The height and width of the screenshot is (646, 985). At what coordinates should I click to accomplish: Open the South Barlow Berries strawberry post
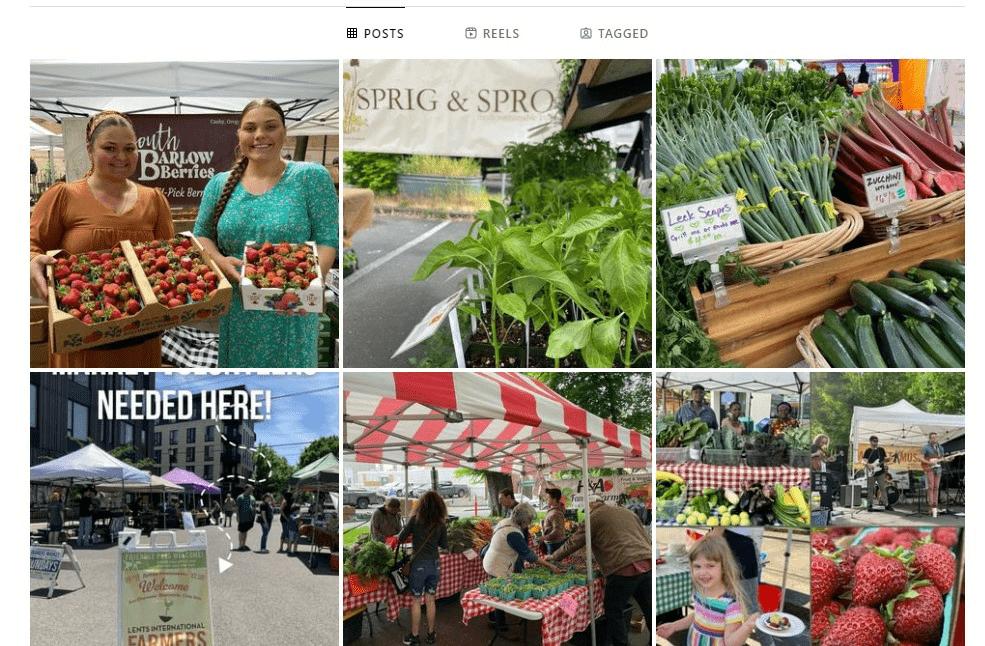[184, 214]
